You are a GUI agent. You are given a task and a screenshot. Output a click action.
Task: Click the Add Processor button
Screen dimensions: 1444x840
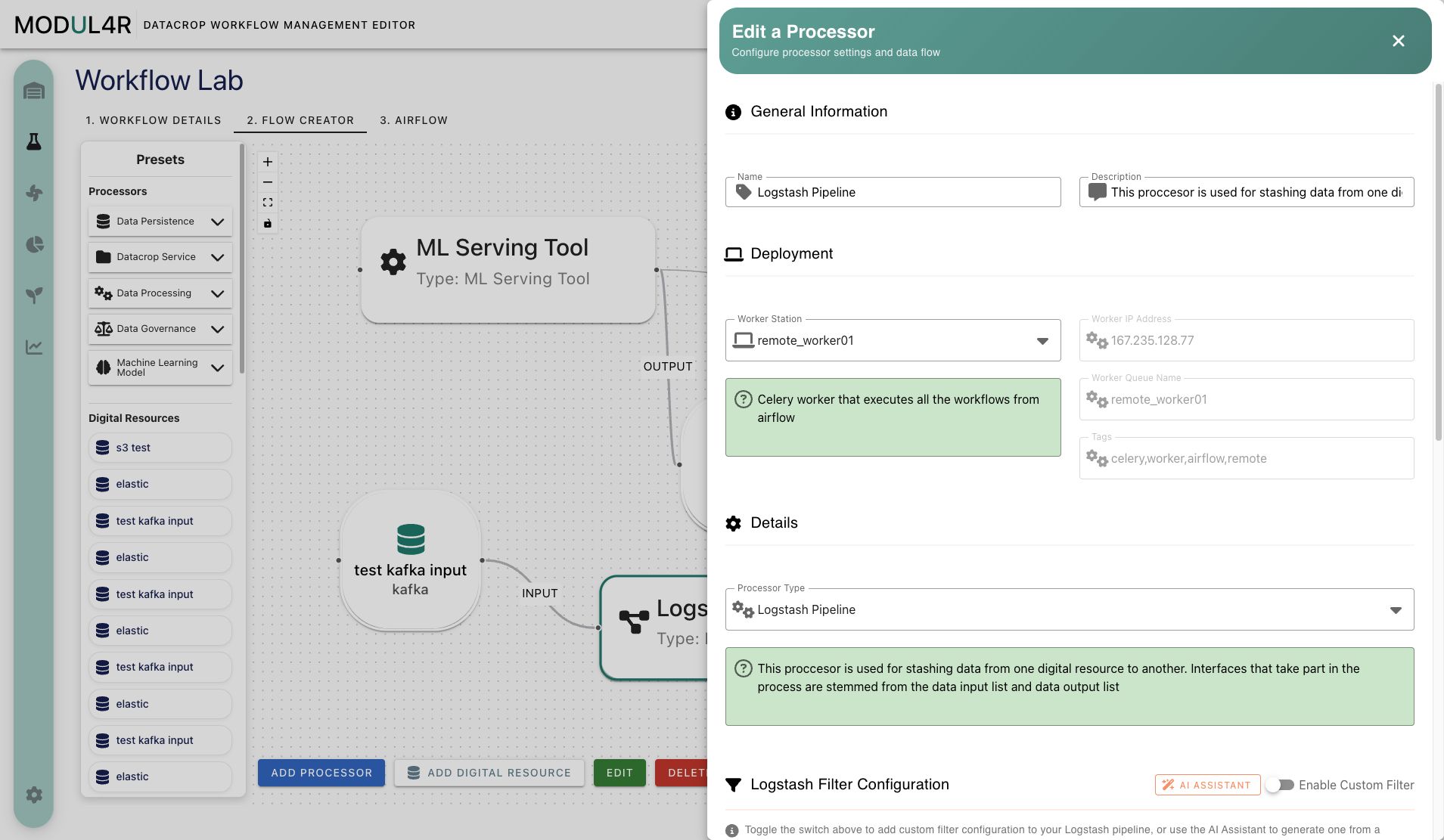321,773
